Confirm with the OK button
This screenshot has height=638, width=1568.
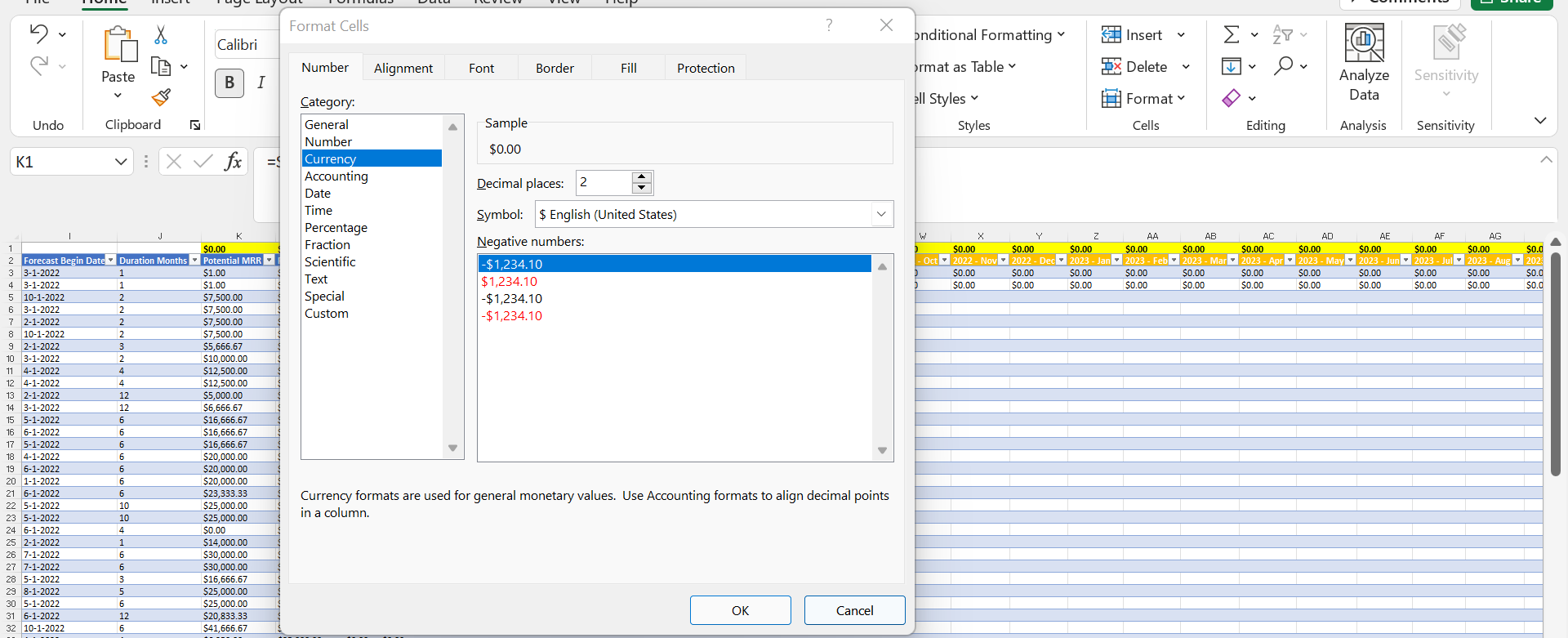(741, 610)
